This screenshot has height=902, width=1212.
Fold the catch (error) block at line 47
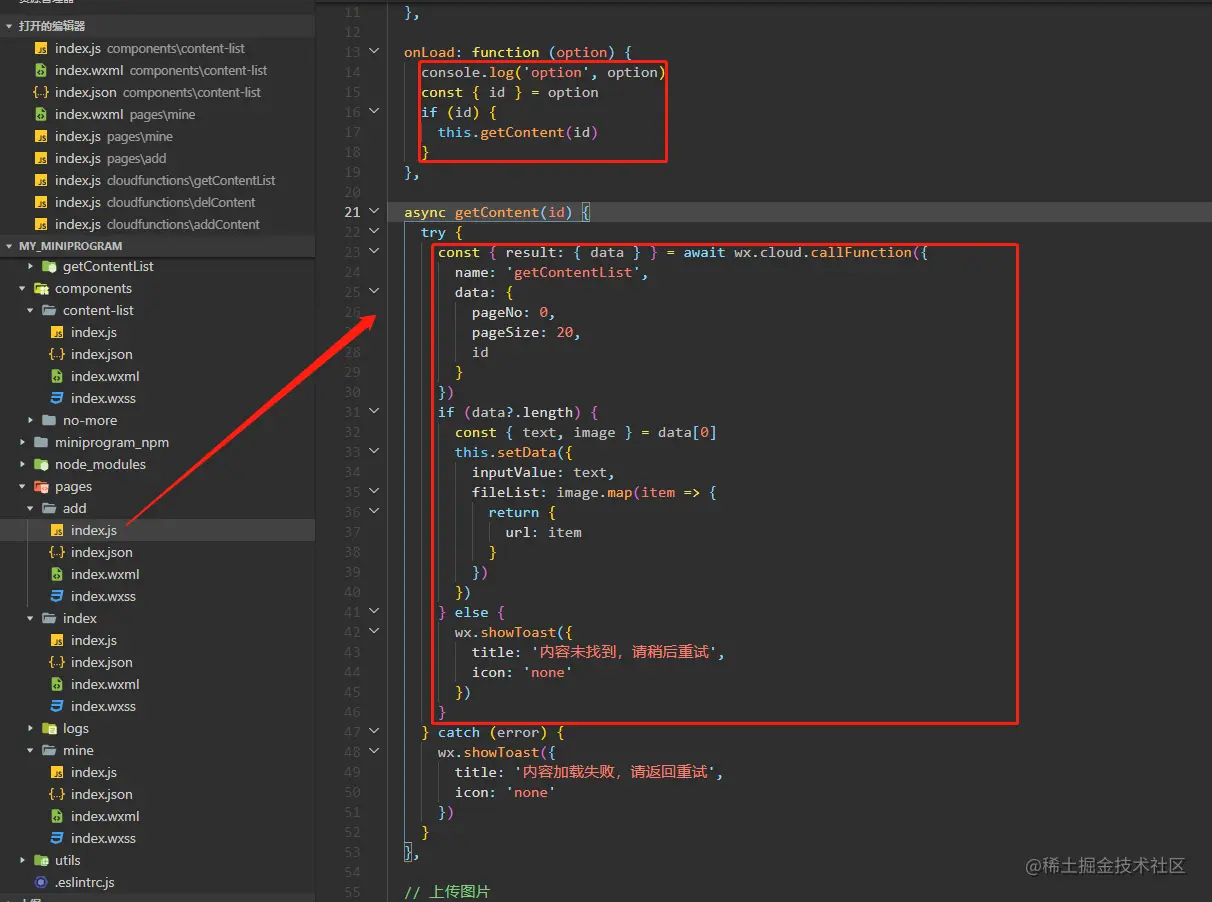tap(374, 731)
